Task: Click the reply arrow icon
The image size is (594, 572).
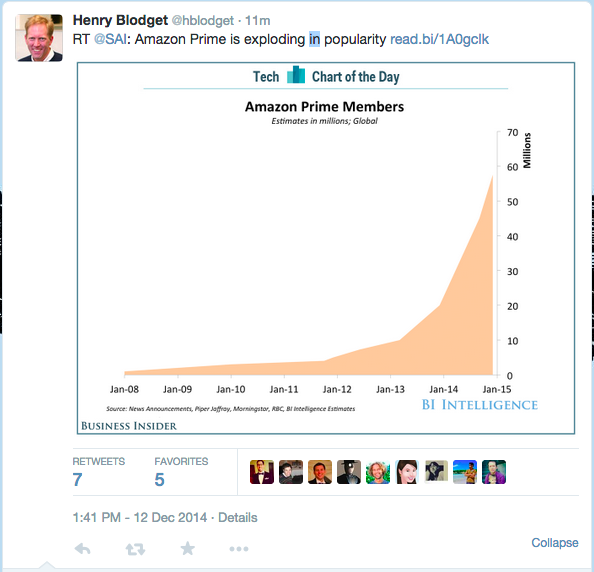Action: point(83,549)
